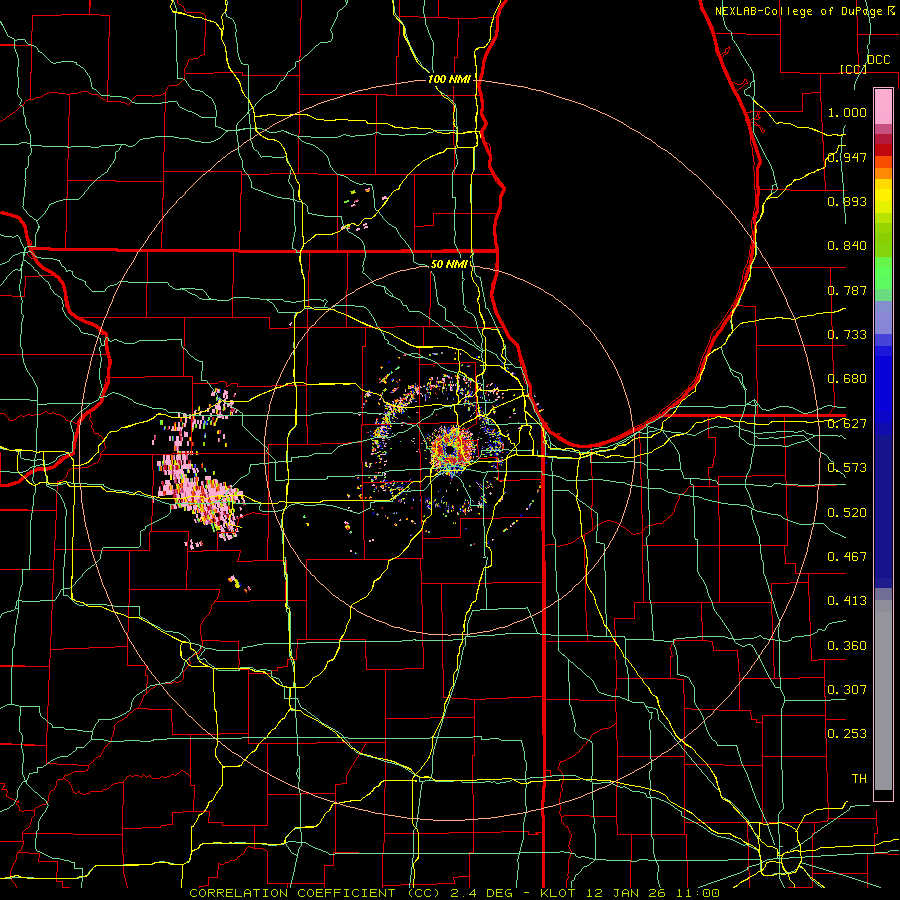Screen dimensions: 900x900
Task: Select the 0.573 legend value
Action: coord(847,468)
